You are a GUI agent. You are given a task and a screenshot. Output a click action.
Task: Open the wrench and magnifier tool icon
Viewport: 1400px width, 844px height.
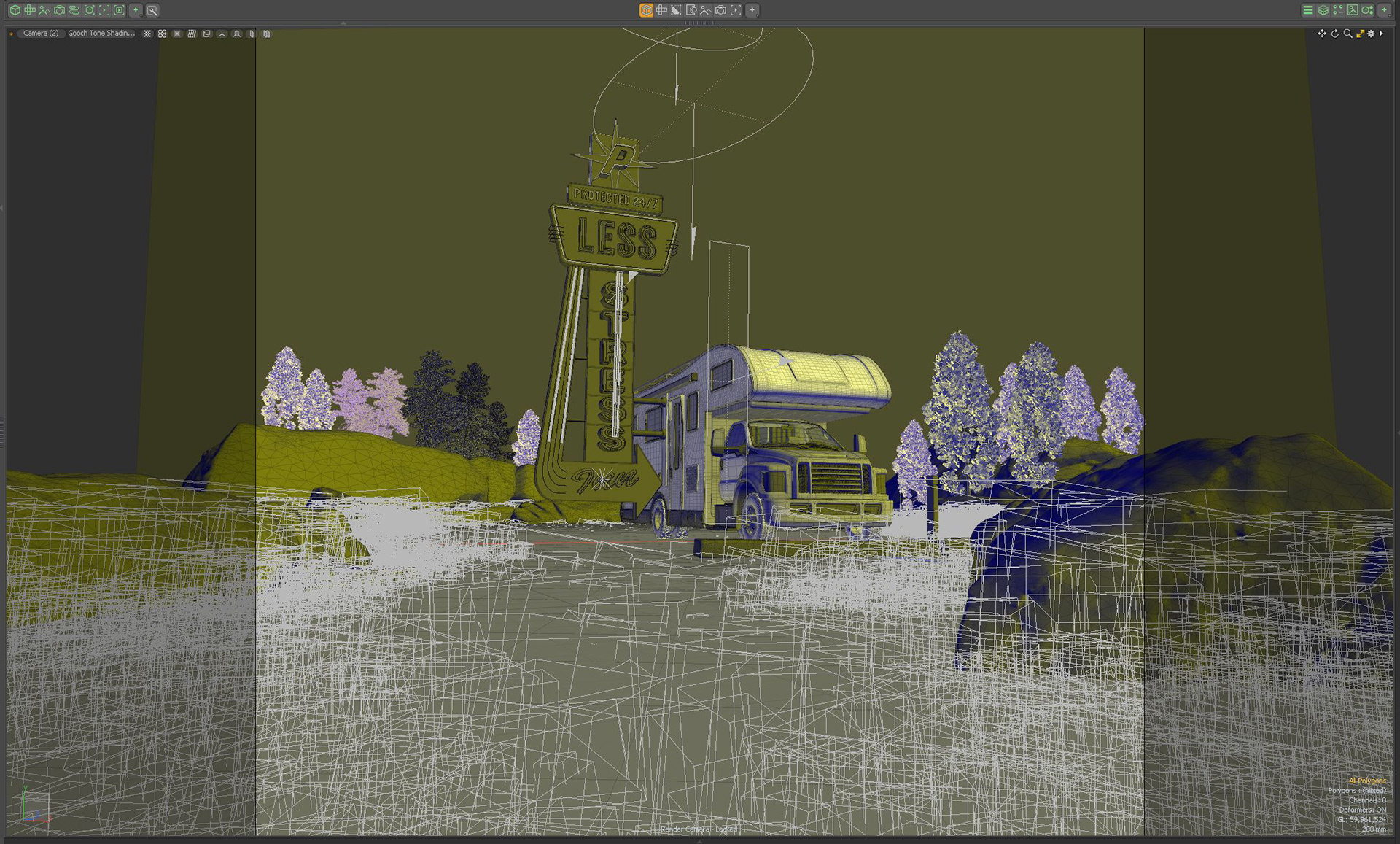point(152,10)
